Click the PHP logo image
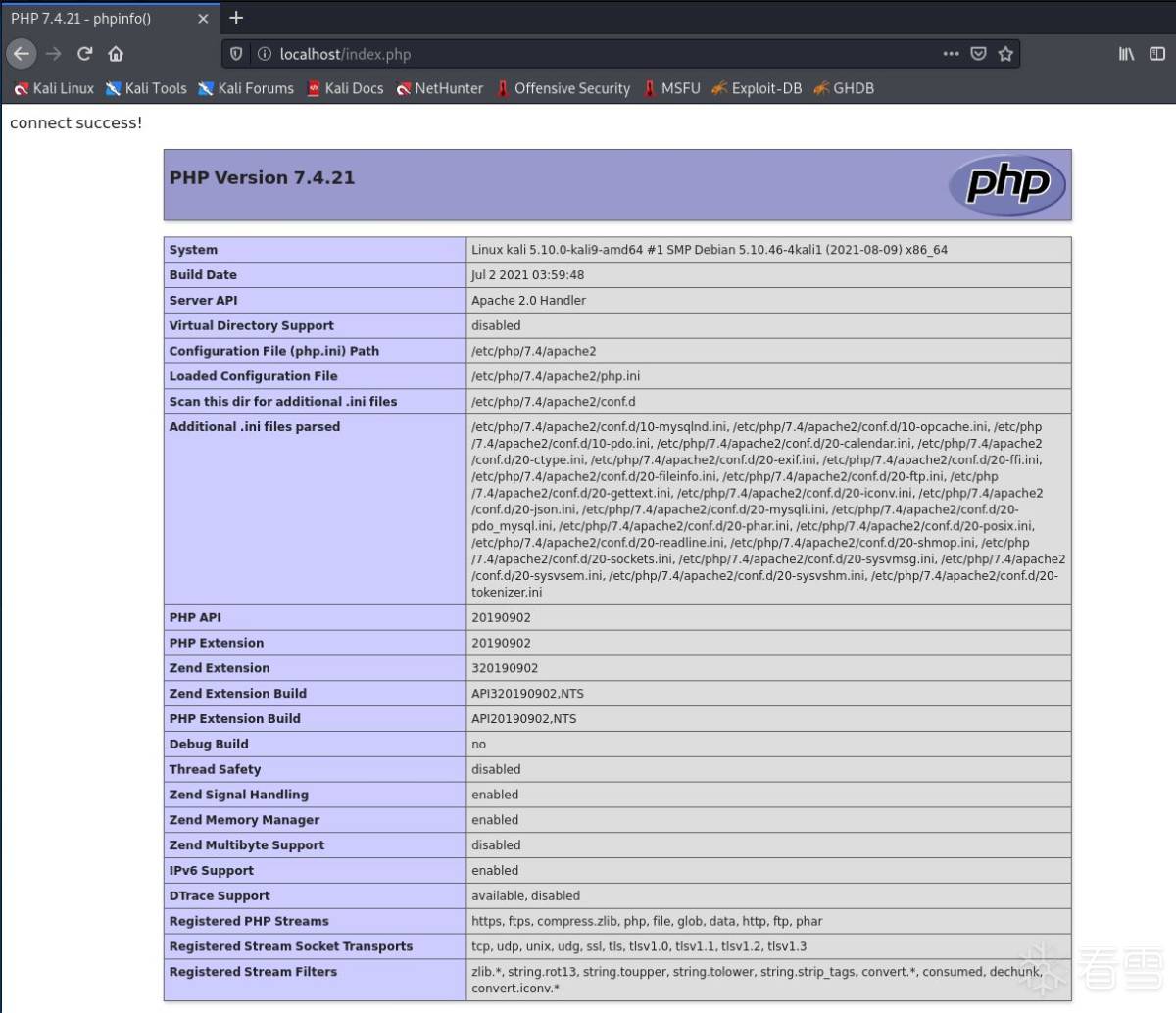The image size is (1176, 1013). pyautogui.click(x=1007, y=184)
